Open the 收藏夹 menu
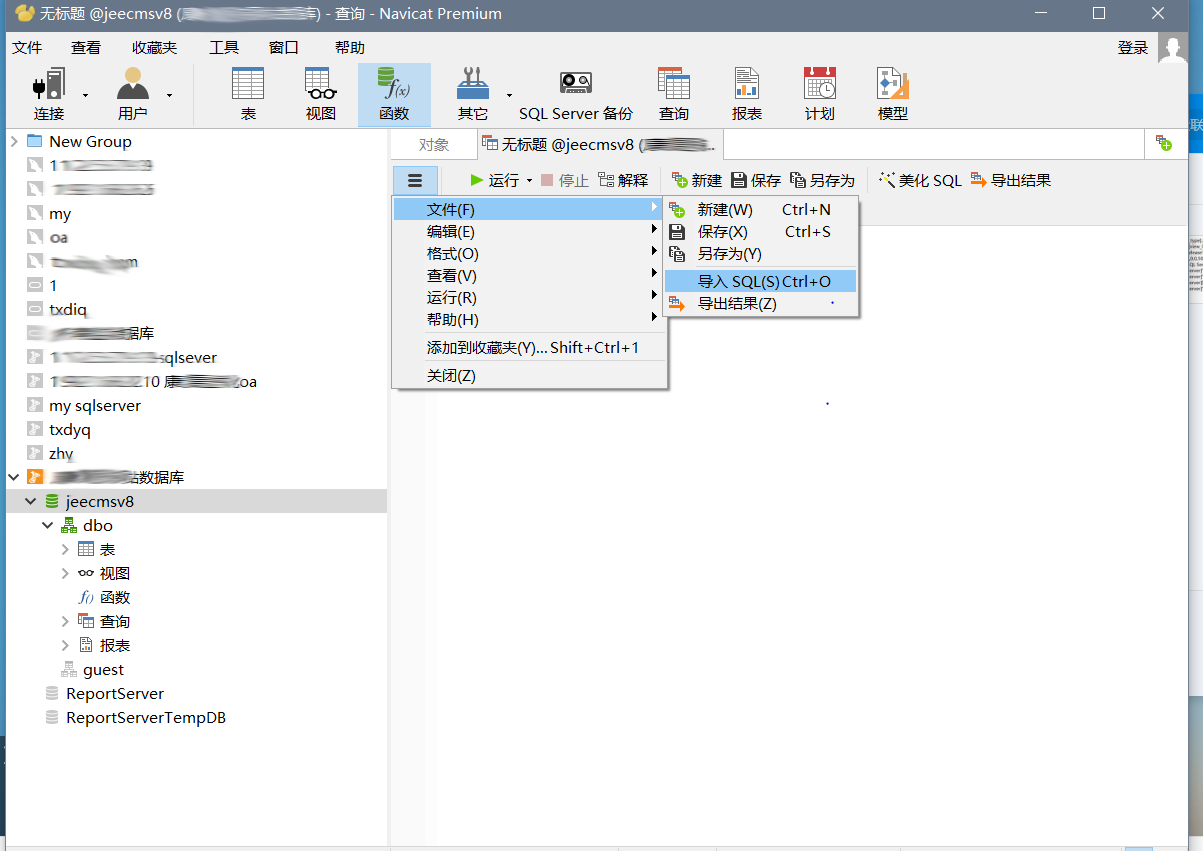Screen dimensions: 1203x851 tap(154, 47)
